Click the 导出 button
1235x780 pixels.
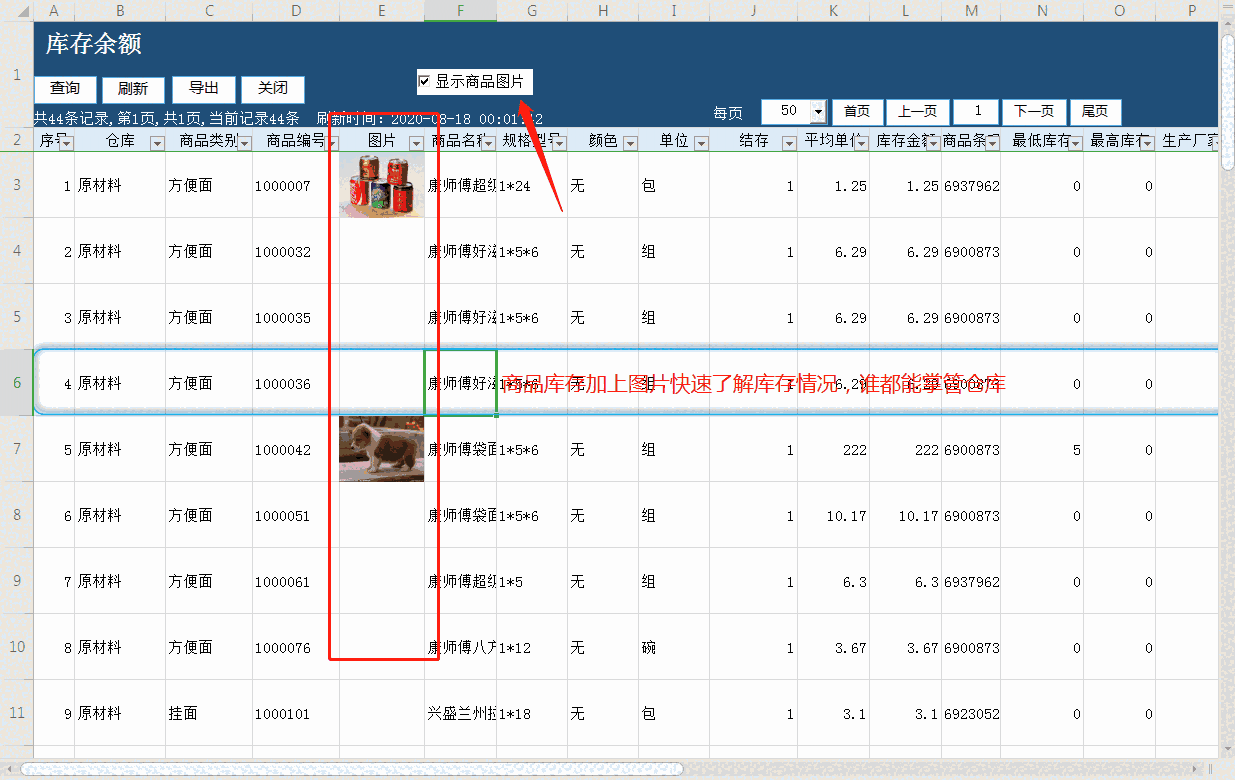tap(203, 88)
